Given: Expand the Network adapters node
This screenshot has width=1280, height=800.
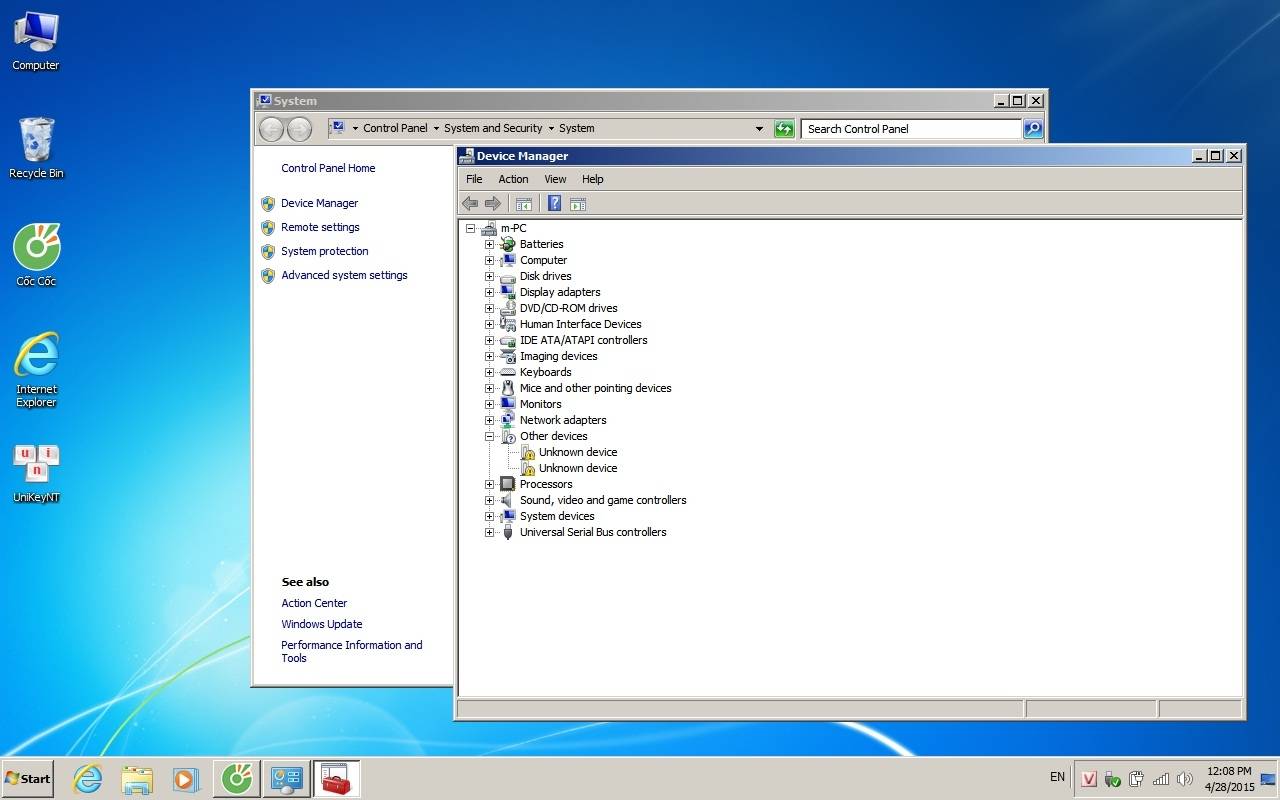Looking at the screenshot, I should point(490,420).
